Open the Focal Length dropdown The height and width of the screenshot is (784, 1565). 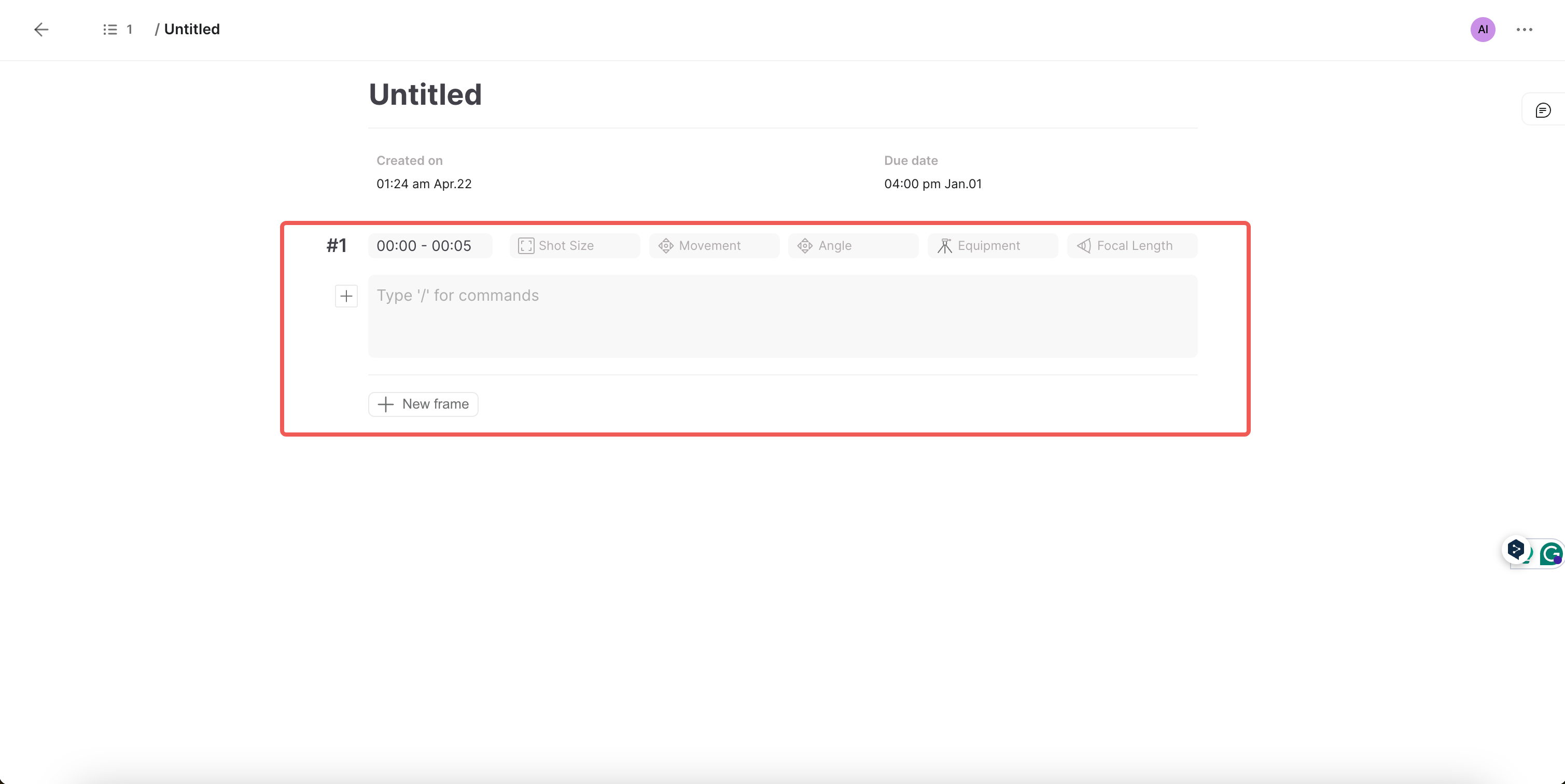(1132, 245)
